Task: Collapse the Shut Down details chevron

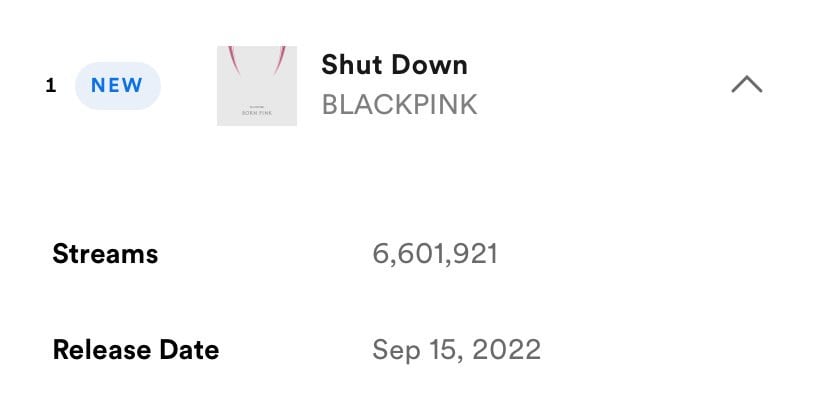Action: point(746,84)
